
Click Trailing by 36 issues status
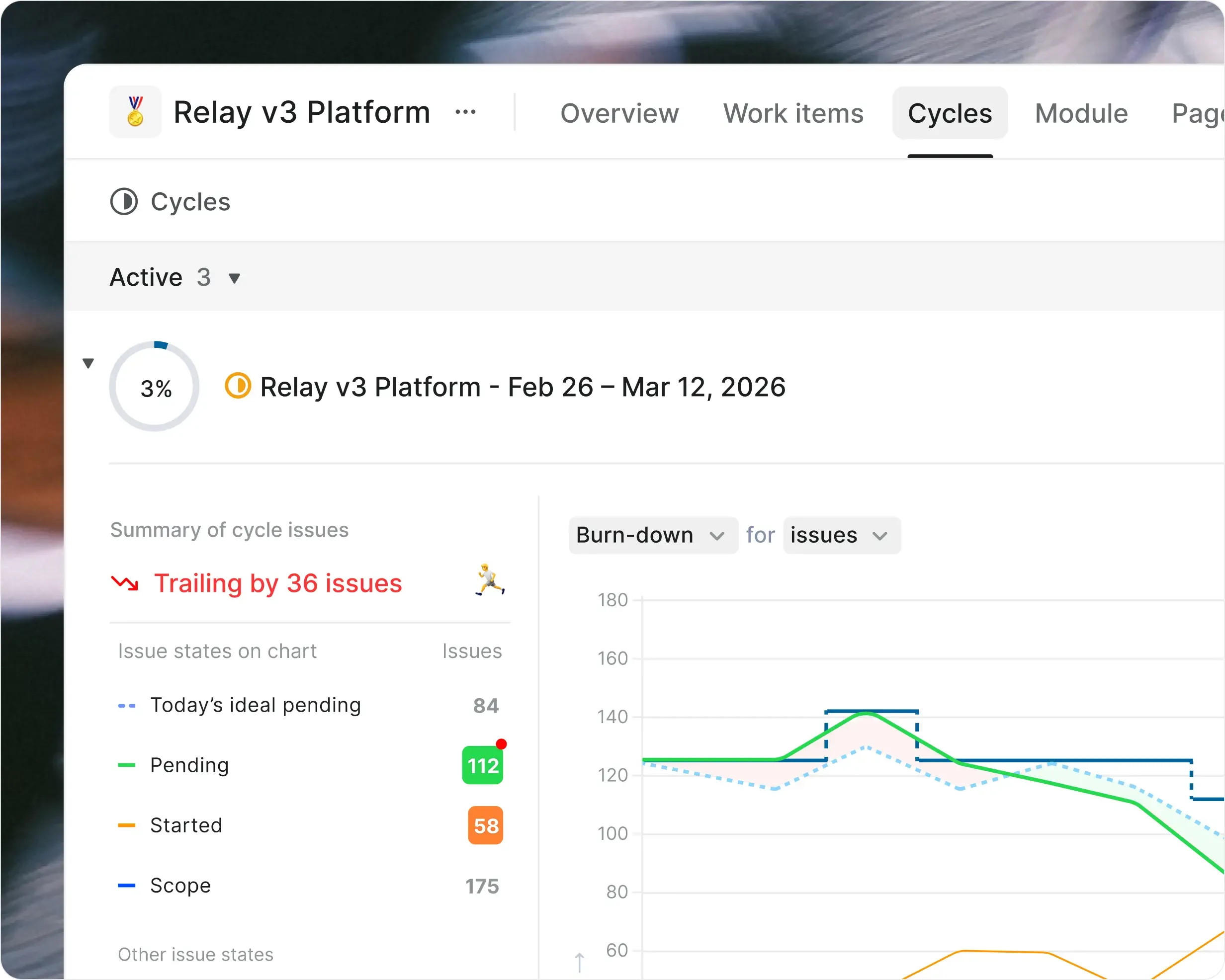278,583
